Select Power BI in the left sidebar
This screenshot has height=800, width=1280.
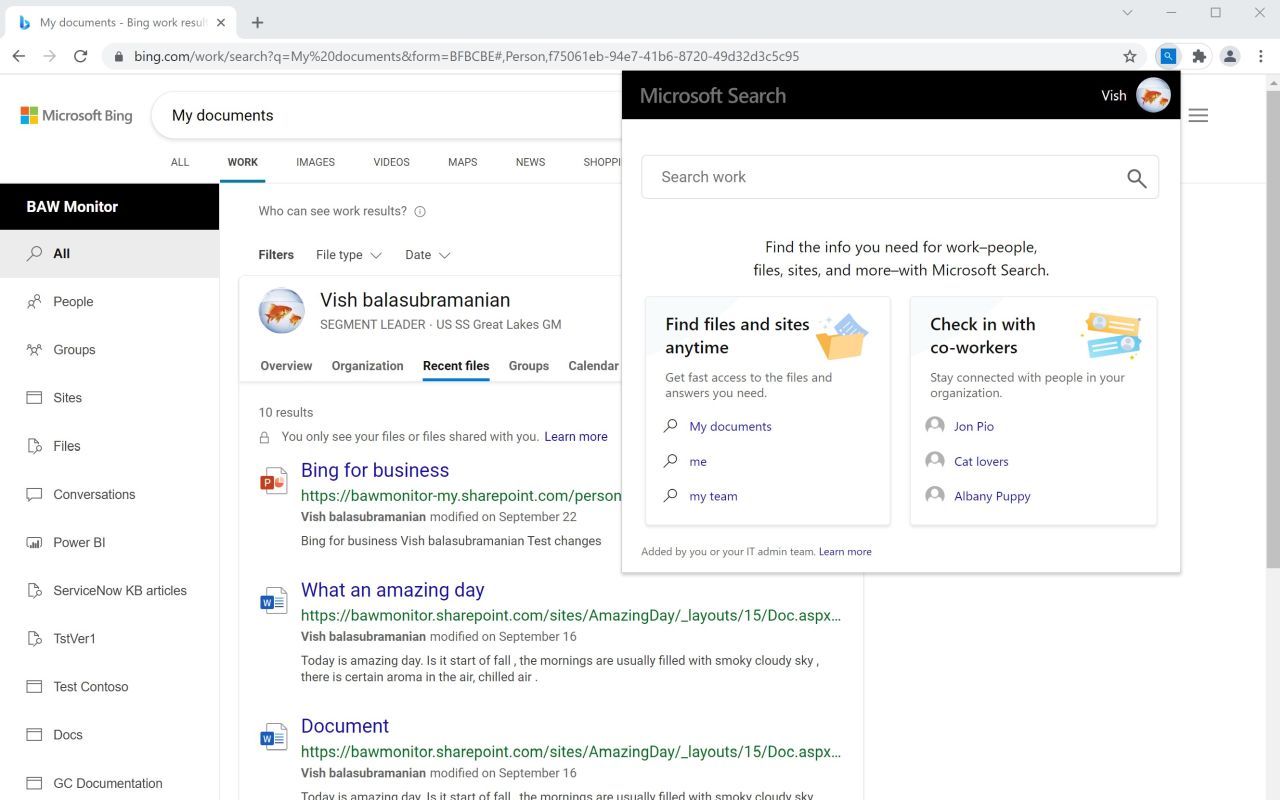click(x=110, y=542)
